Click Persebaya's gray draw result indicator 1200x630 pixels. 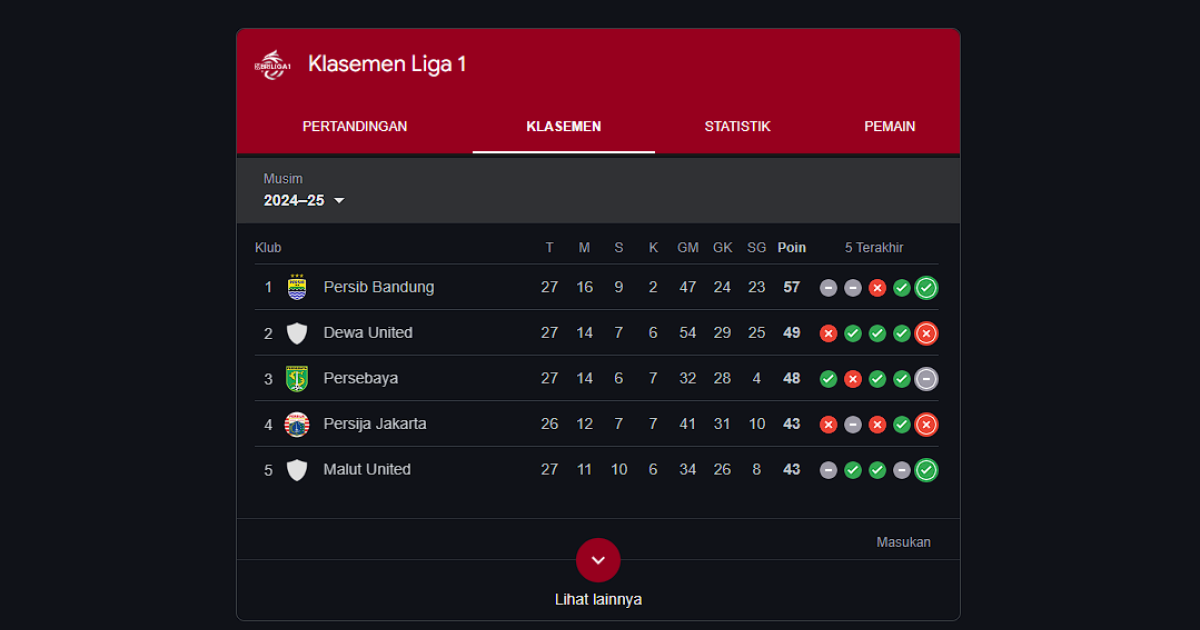click(x=926, y=378)
